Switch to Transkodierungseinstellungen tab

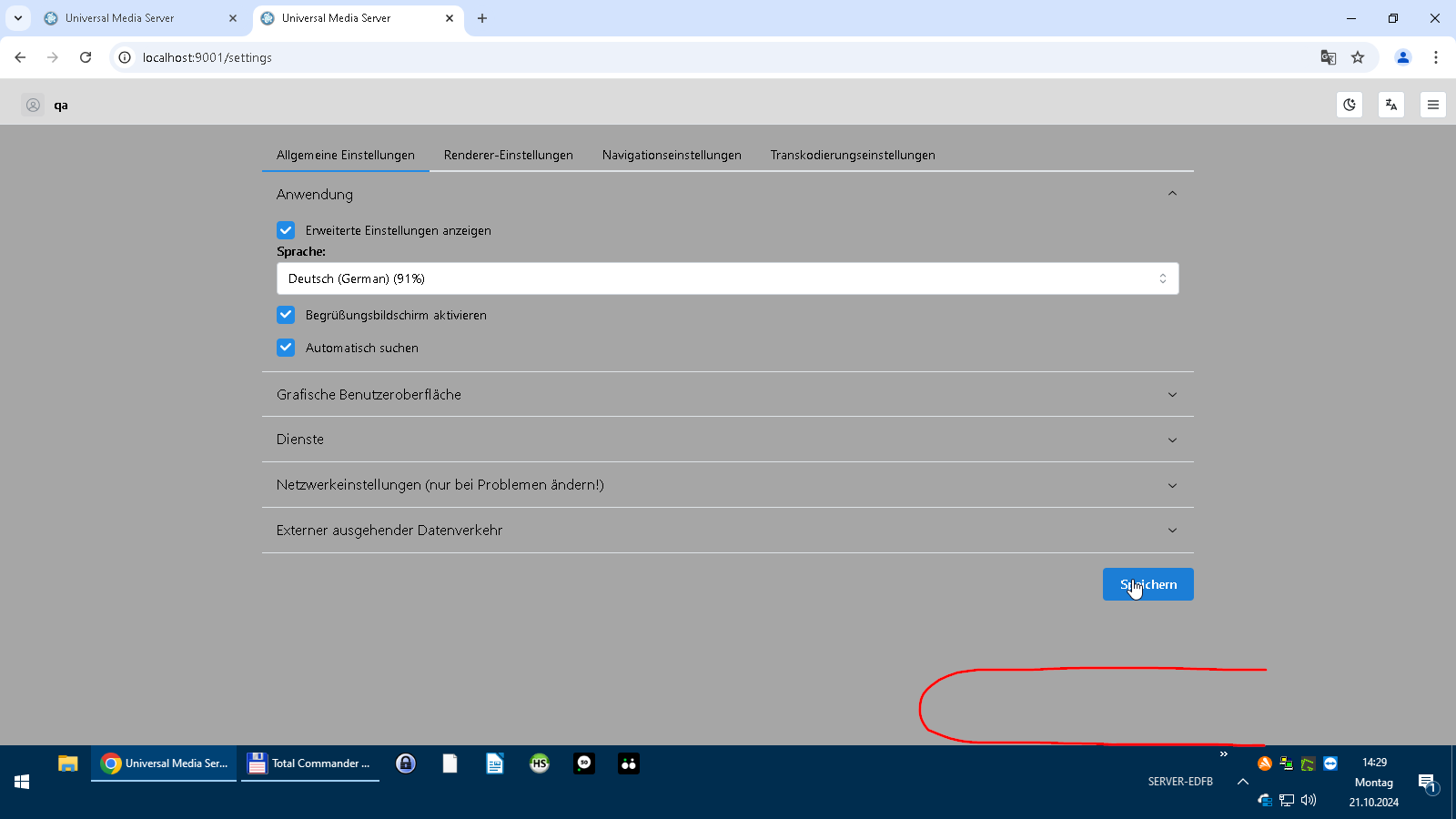point(853,155)
